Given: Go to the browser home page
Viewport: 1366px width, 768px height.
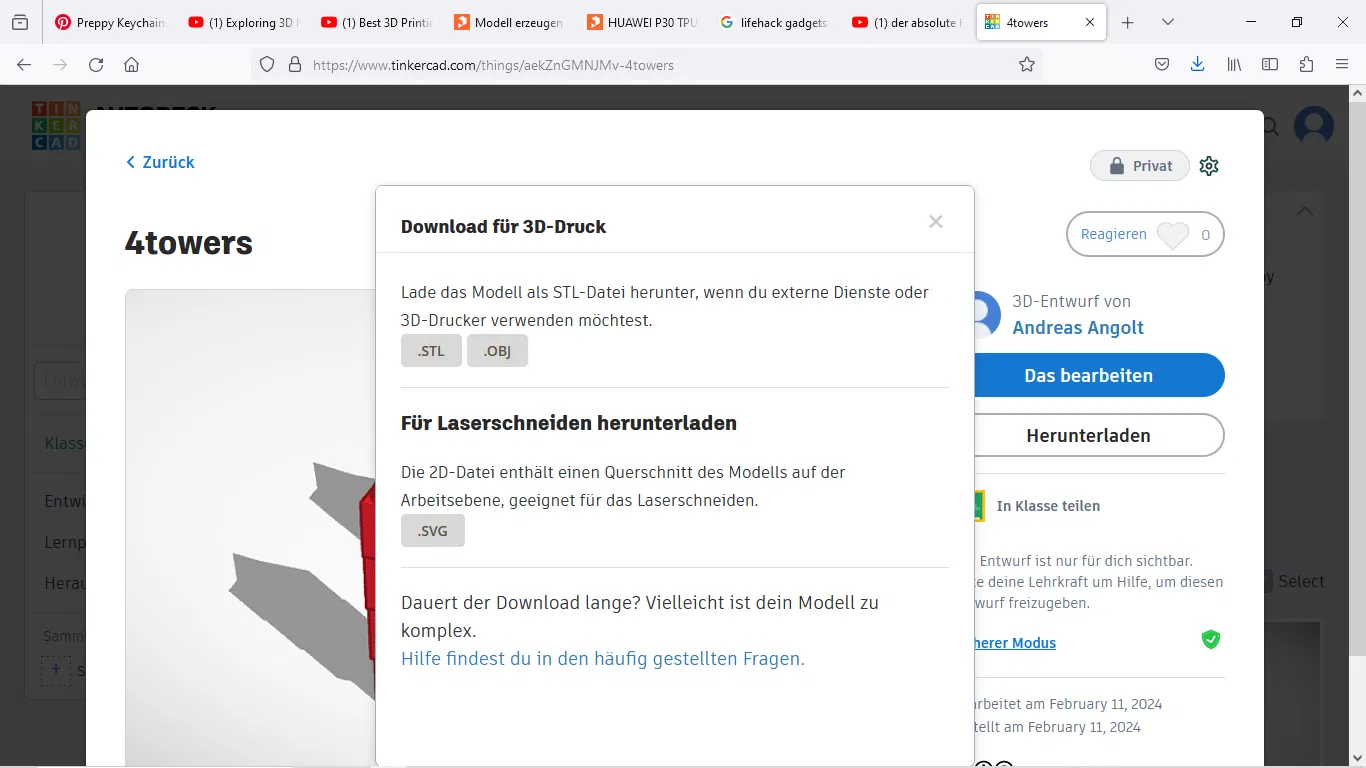Looking at the screenshot, I should tap(131, 64).
